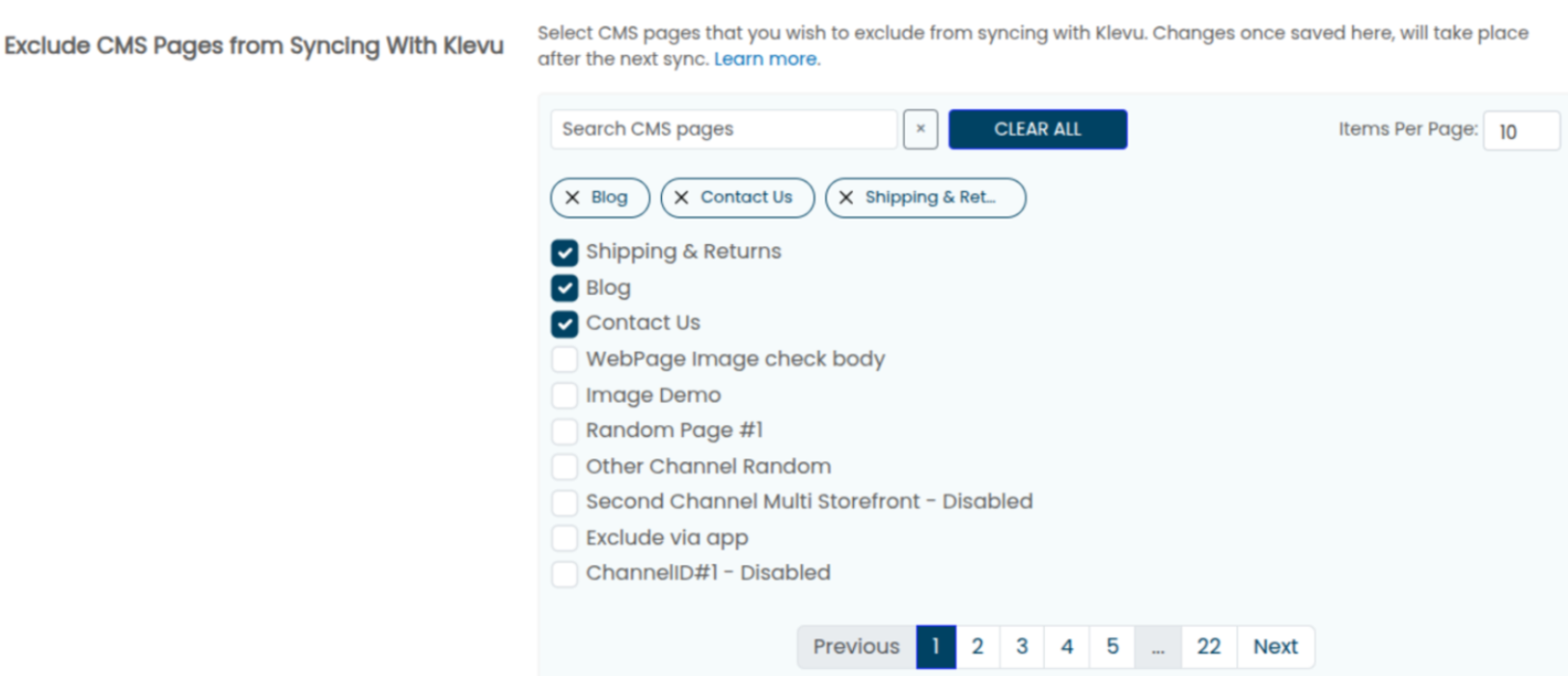Jump to the last page 22
This screenshot has height=676, width=1568.
1208,647
